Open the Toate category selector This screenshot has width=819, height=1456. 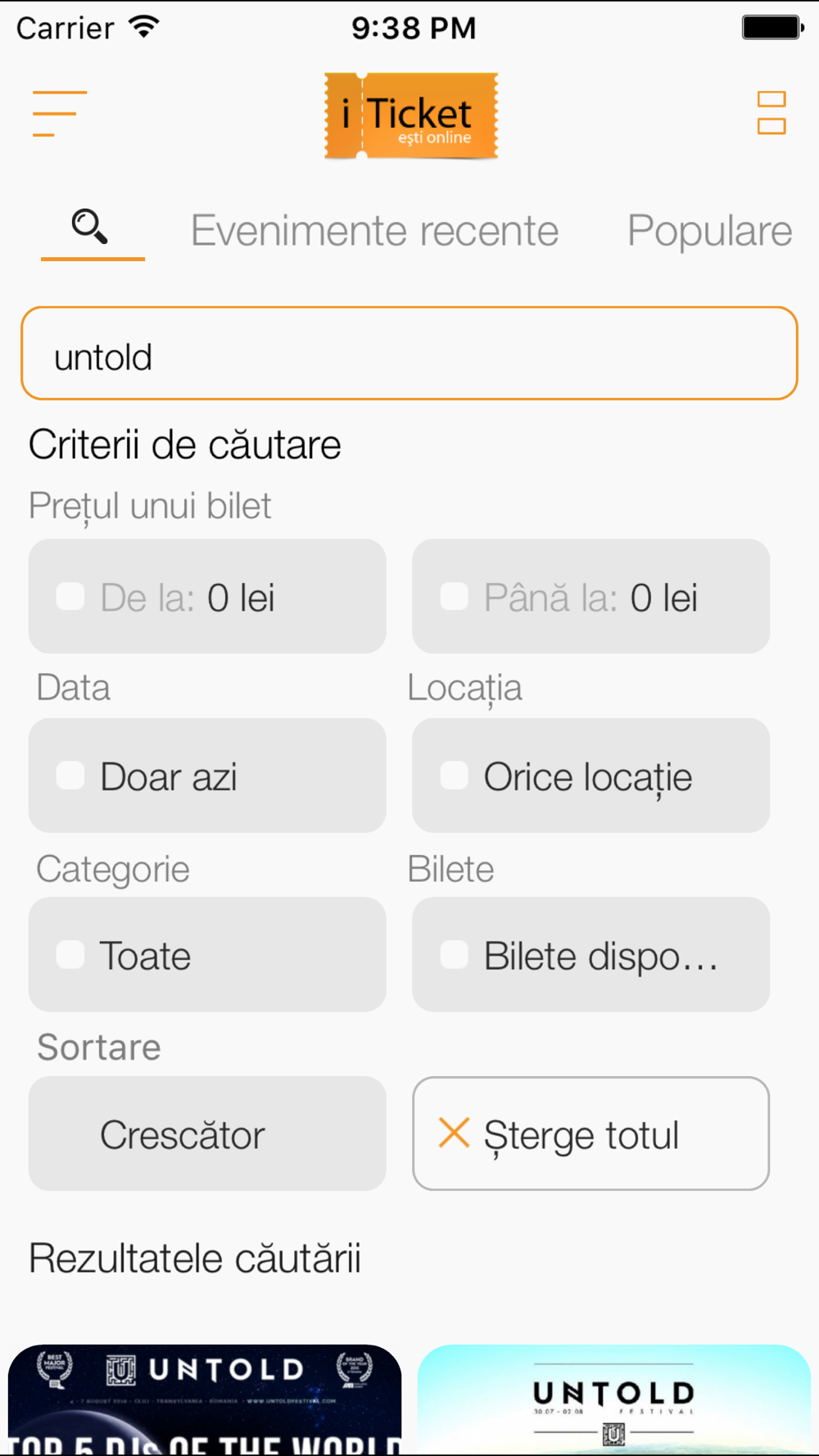click(207, 954)
